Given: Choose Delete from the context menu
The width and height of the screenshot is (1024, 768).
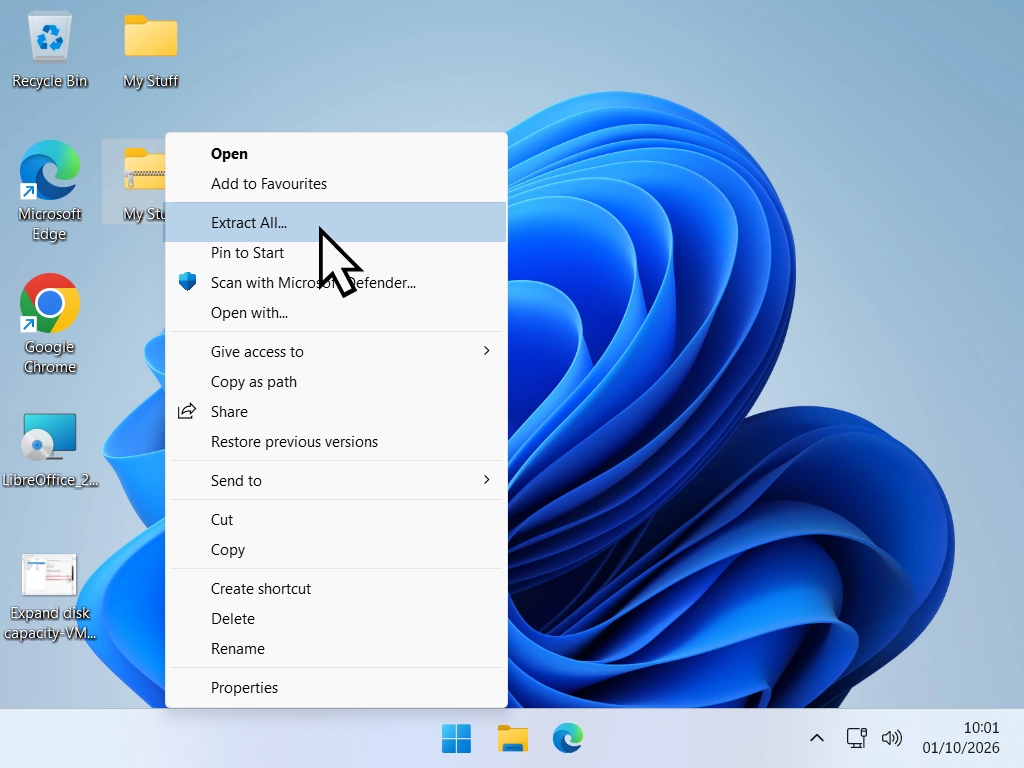Looking at the screenshot, I should (x=336, y=619).
